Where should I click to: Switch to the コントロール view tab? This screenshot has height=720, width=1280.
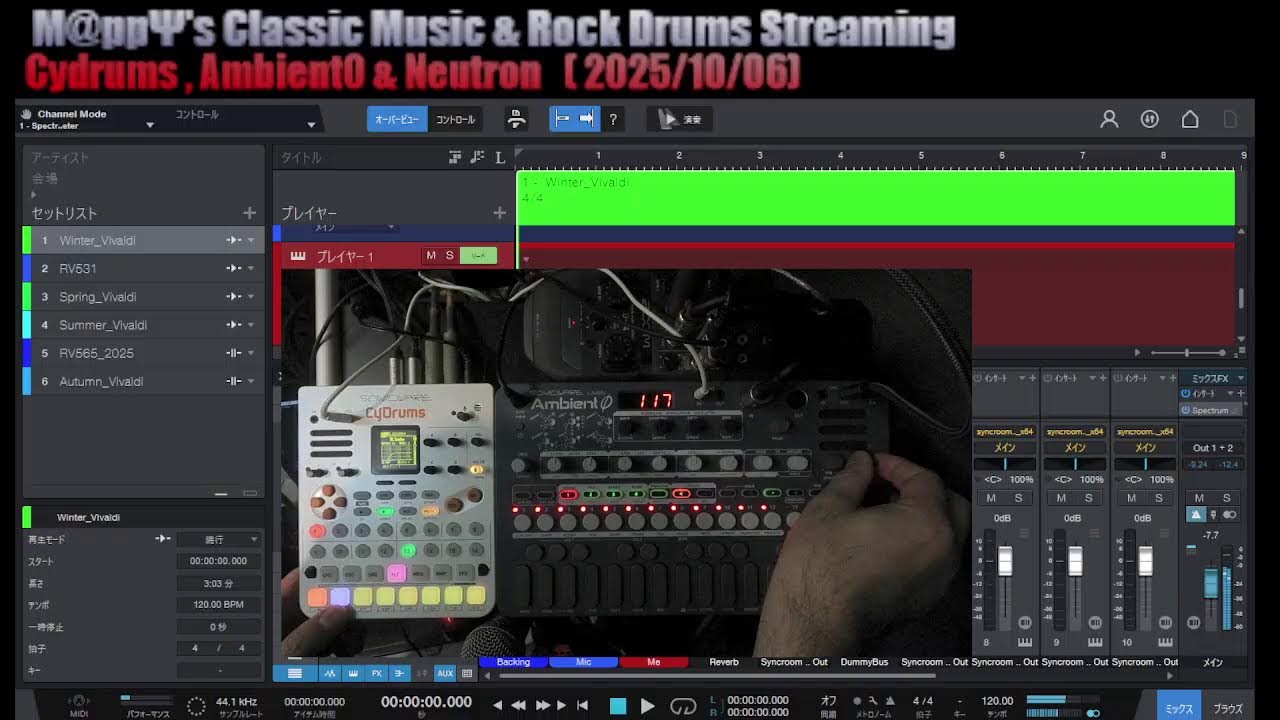pos(456,119)
